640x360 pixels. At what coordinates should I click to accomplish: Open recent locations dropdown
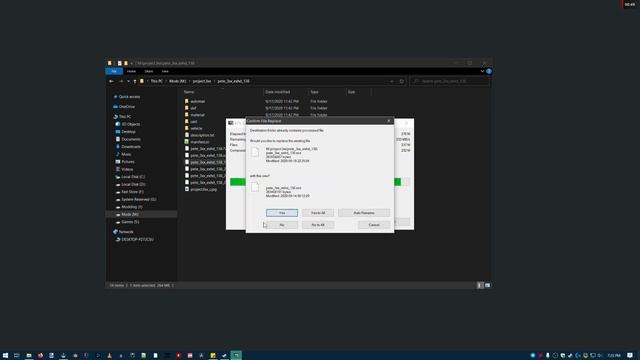pyautogui.click(x=128, y=81)
